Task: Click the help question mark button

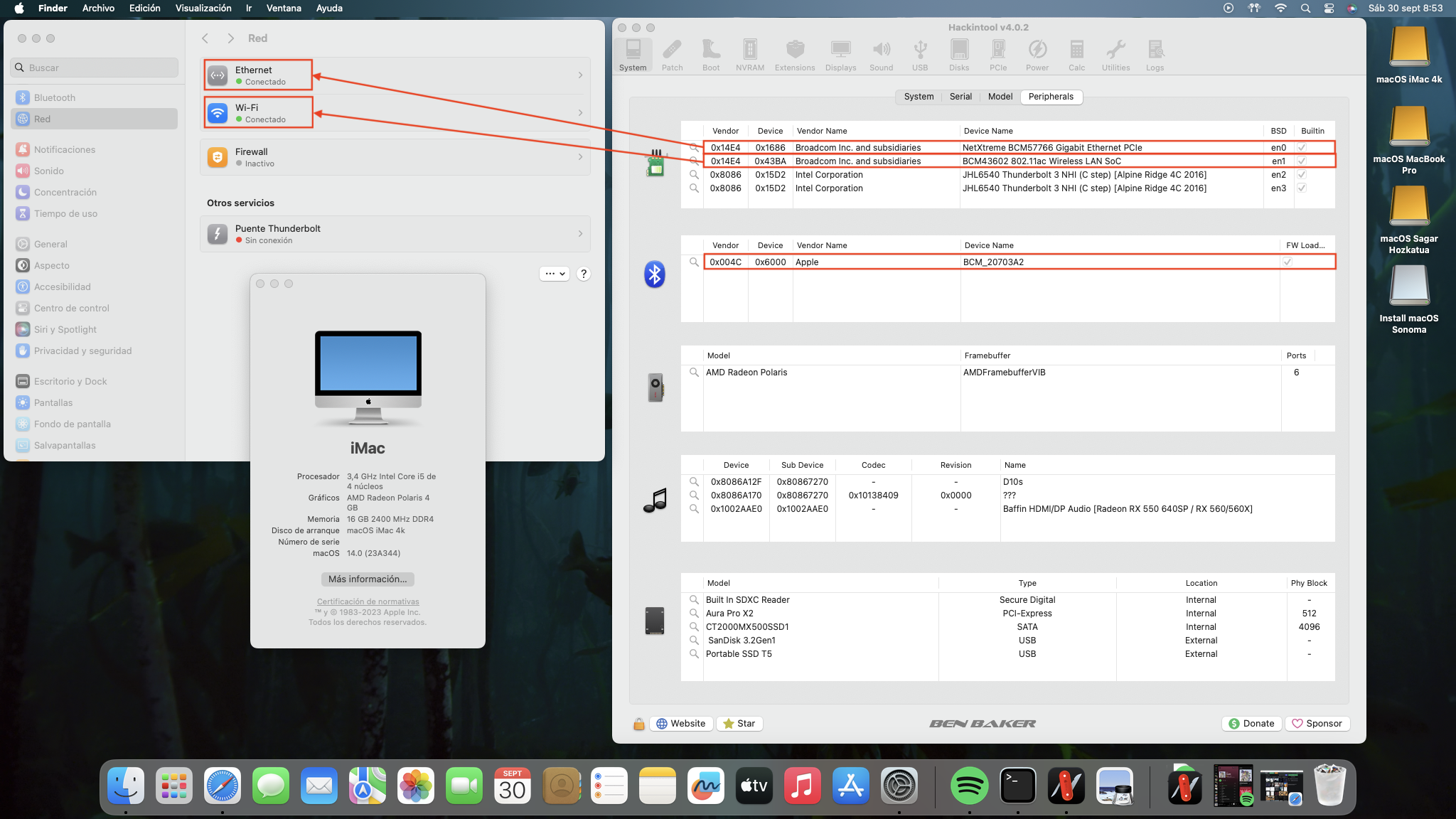Action: click(x=584, y=274)
